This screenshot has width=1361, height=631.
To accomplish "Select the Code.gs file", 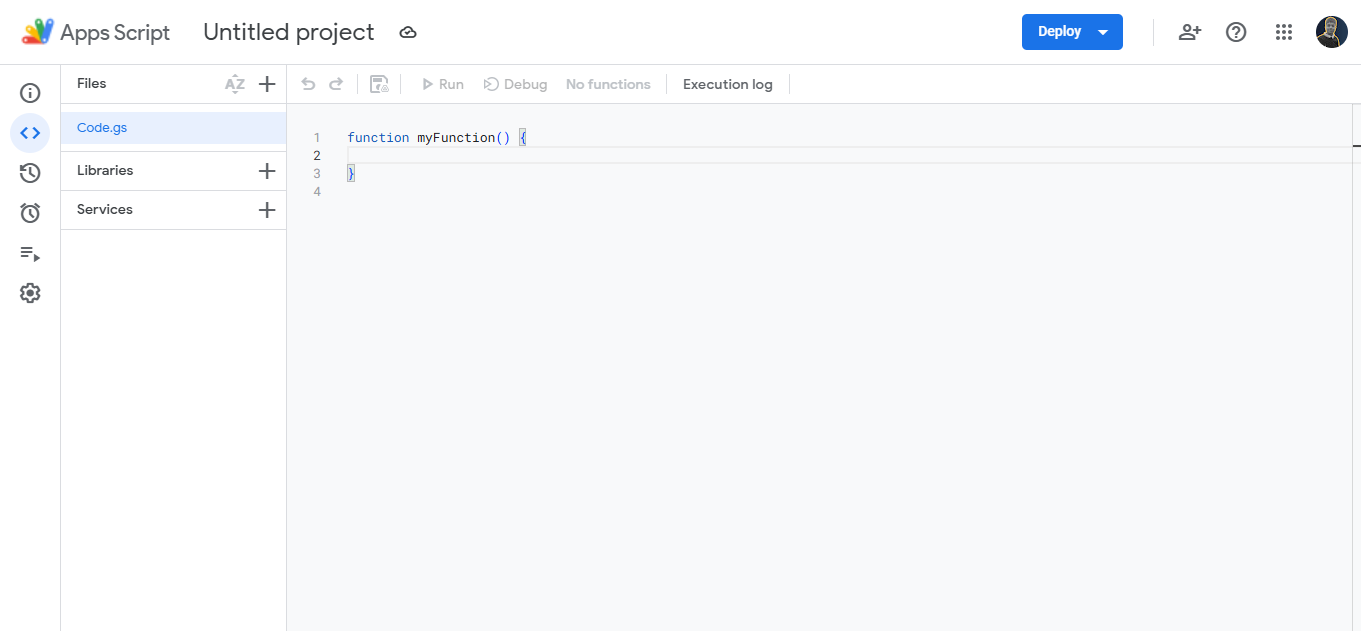I will pyautogui.click(x=173, y=128).
